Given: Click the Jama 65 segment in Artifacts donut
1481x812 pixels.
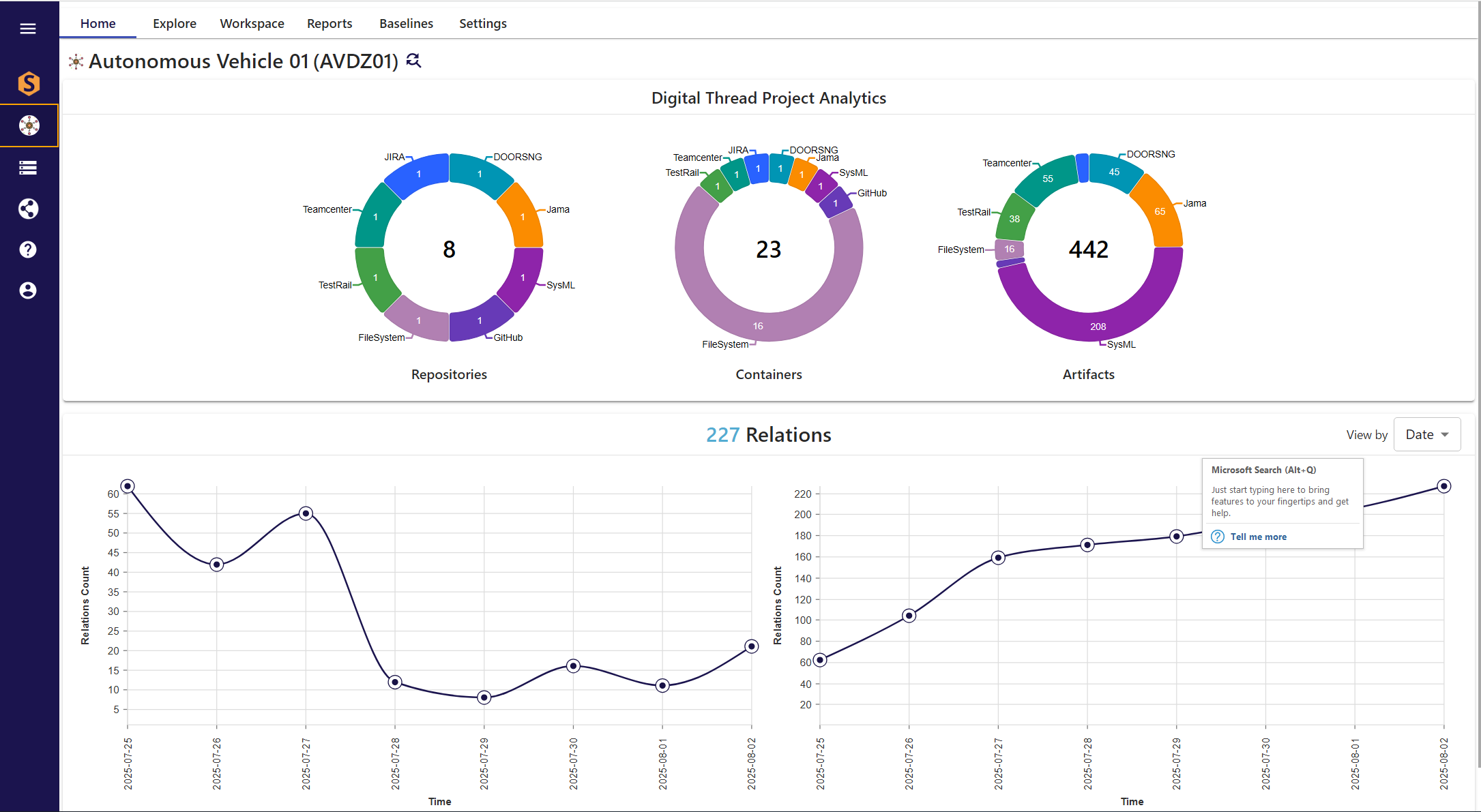Looking at the screenshot, I should (x=1160, y=211).
